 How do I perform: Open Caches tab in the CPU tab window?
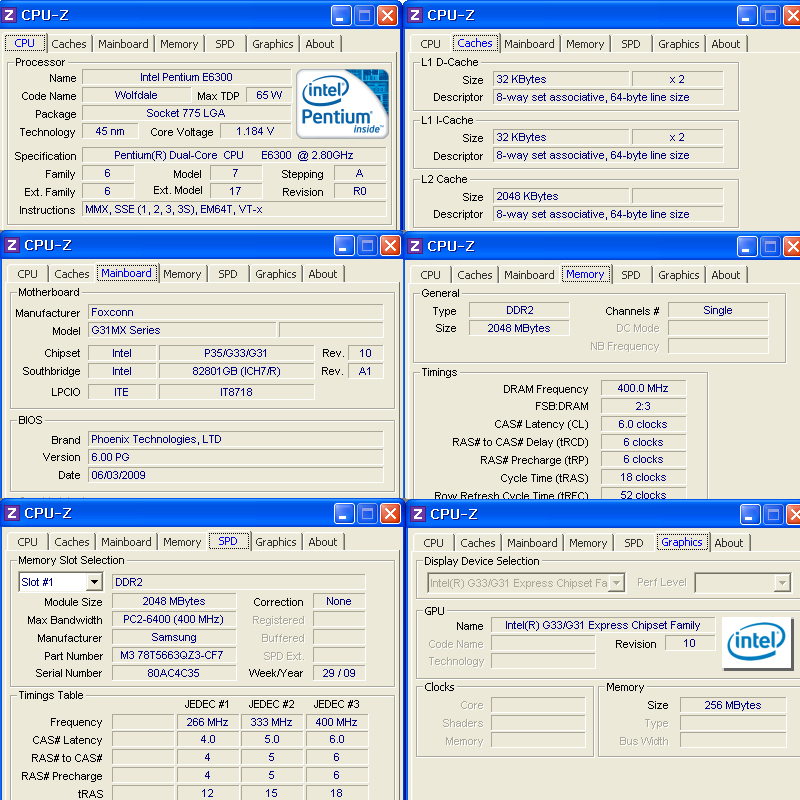(69, 44)
